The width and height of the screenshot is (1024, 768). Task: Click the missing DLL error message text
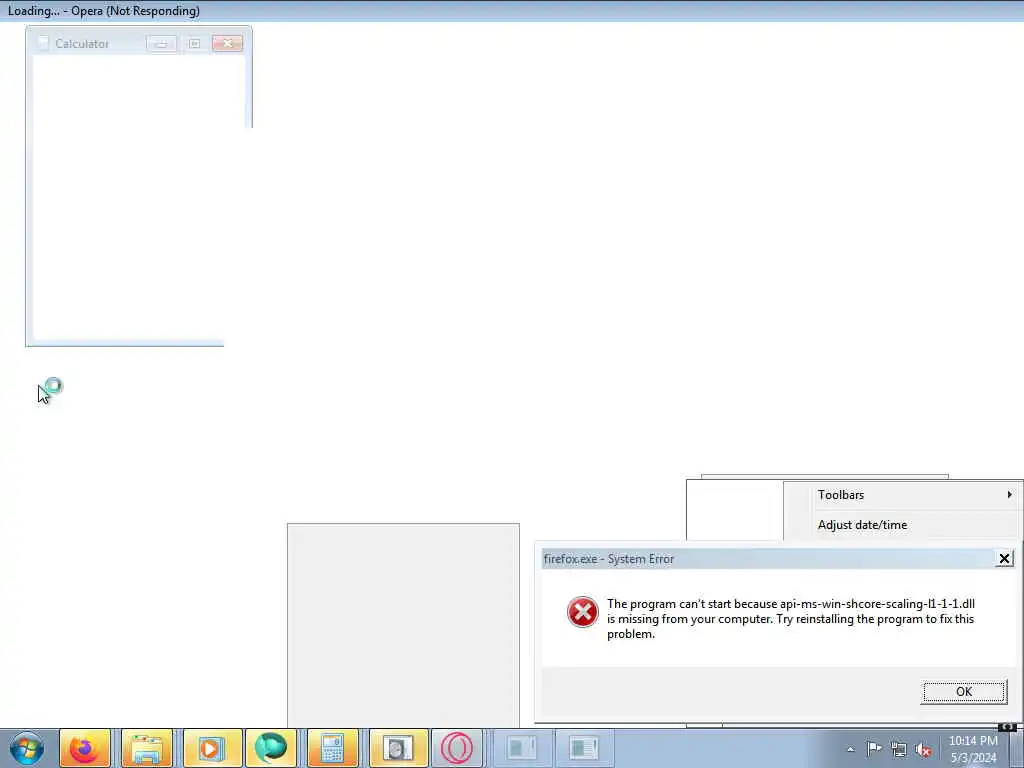(x=791, y=618)
